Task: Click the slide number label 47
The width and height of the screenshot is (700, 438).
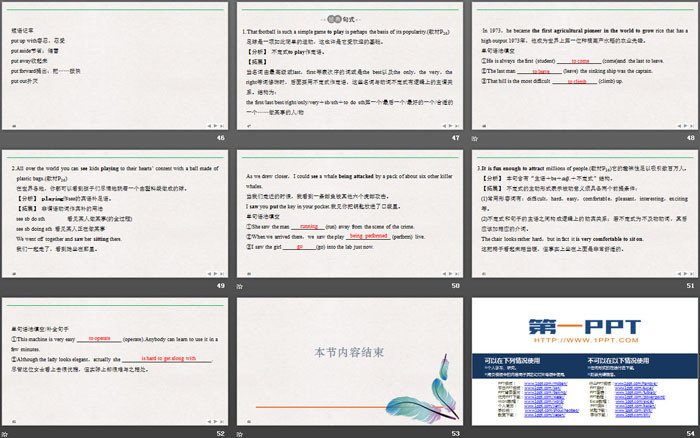Action: point(455,138)
